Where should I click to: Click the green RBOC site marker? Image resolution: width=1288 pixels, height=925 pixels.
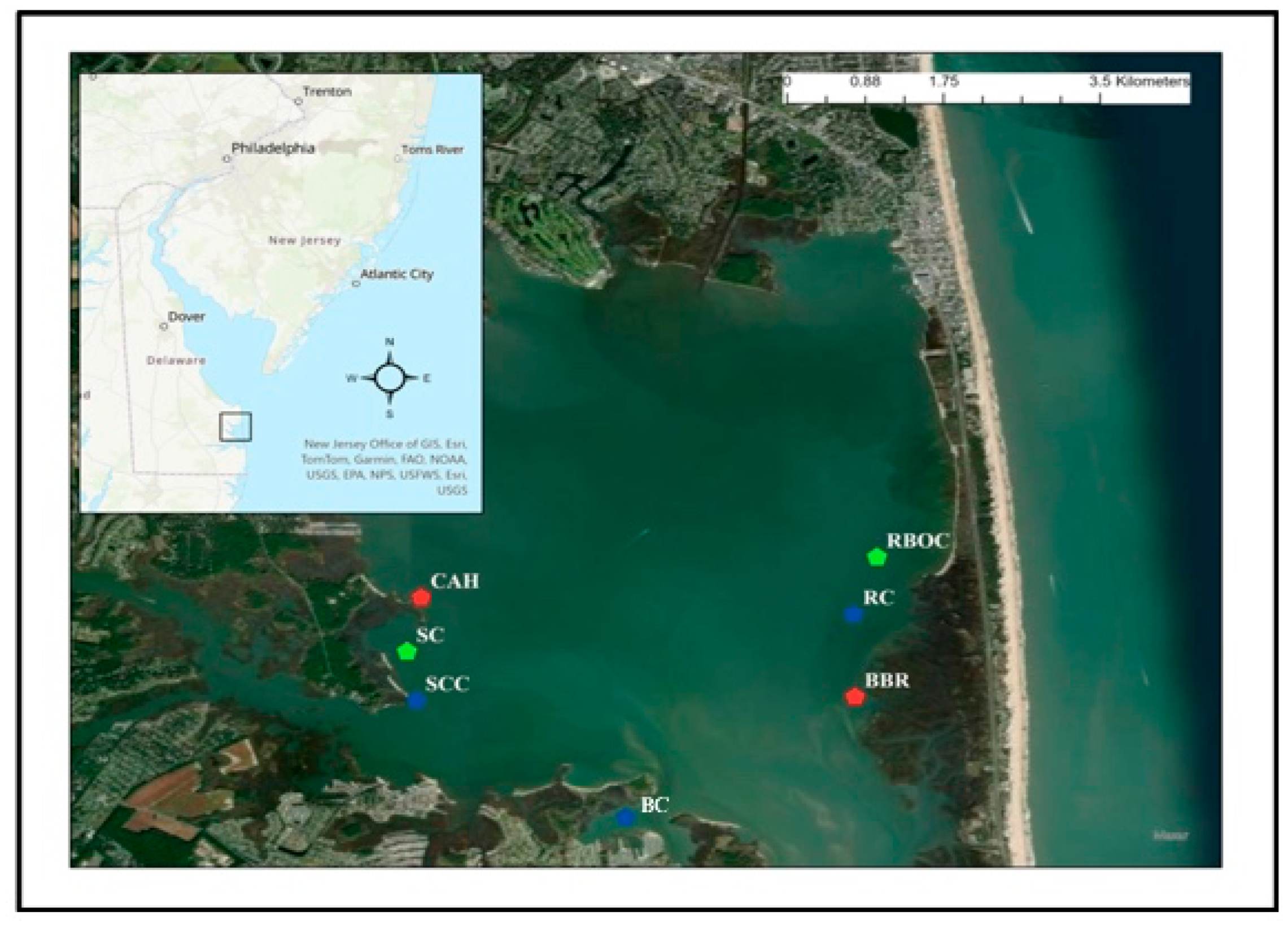tap(877, 557)
